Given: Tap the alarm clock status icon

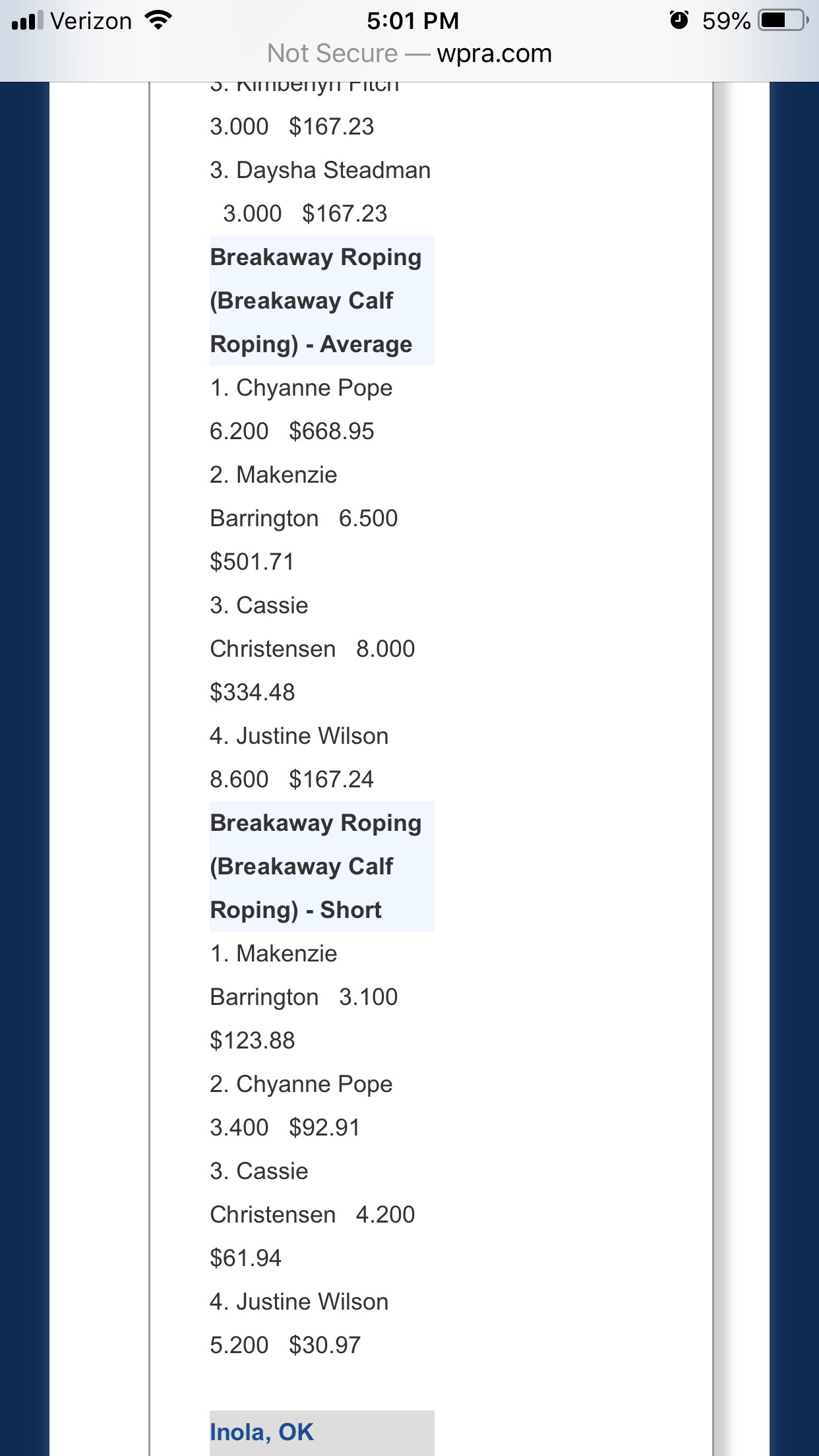Looking at the screenshot, I should tap(679, 20).
